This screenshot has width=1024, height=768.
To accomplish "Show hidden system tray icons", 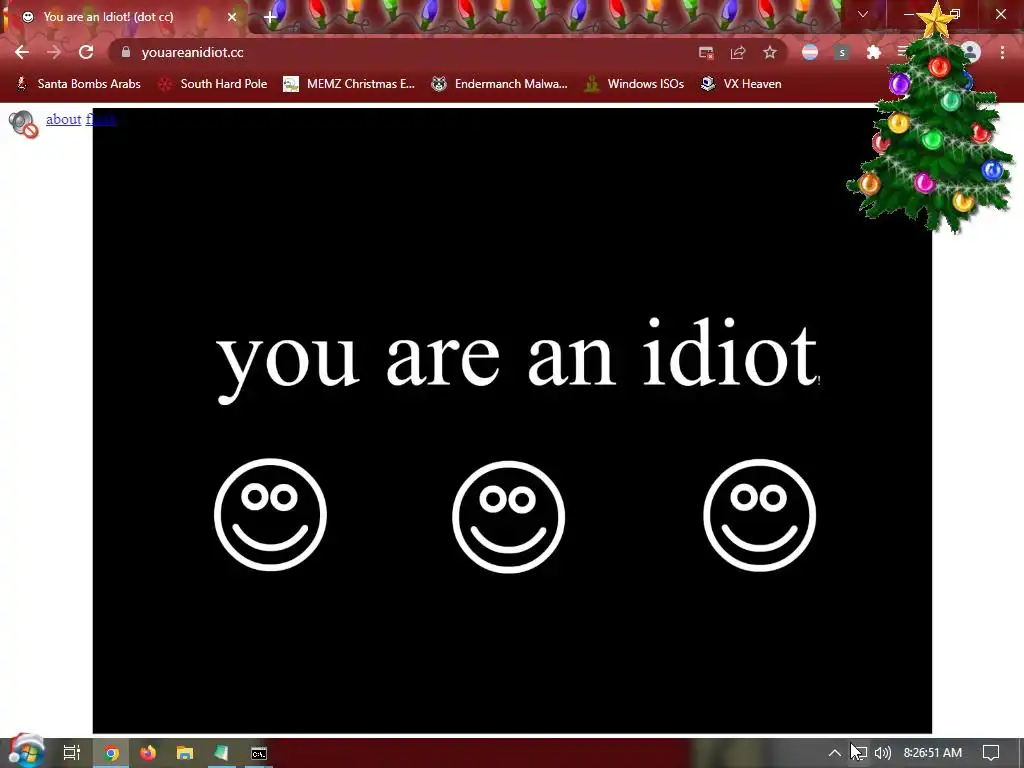I will tap(835, 753).
